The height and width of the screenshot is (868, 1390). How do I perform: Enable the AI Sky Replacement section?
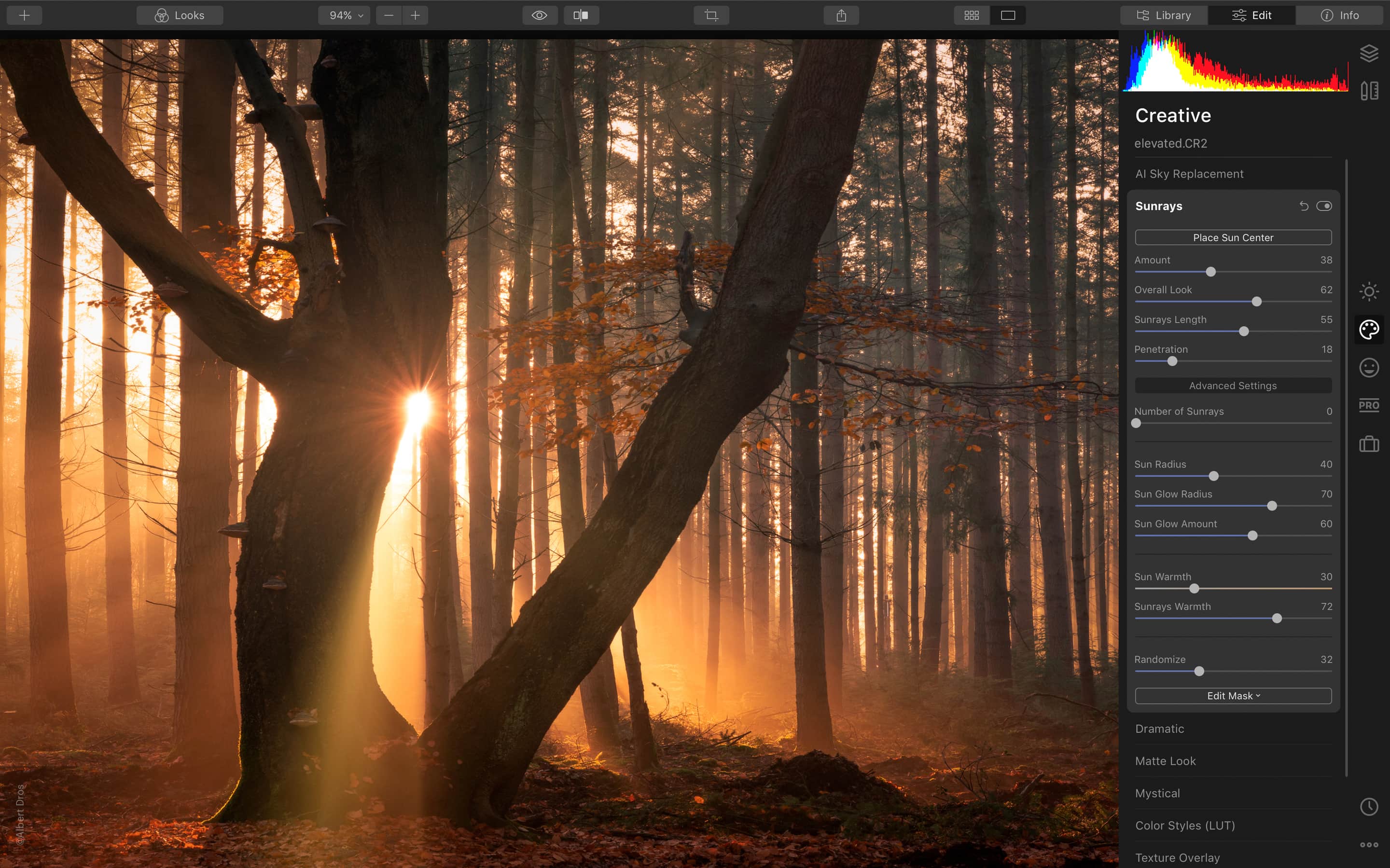pyautogui.click(x=1189, y=174)
